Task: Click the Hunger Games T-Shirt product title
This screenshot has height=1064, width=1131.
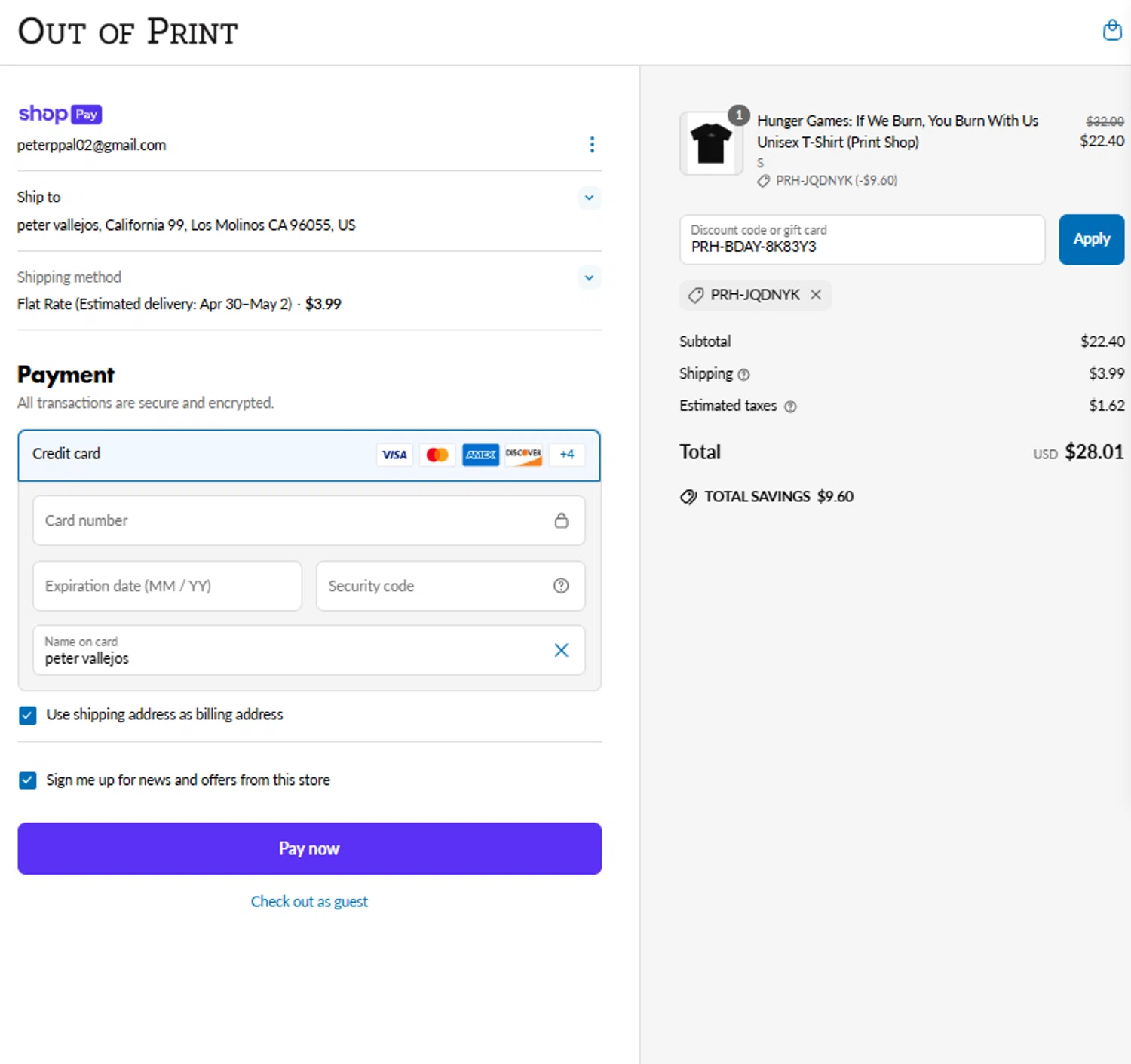Action: point(897,131)
